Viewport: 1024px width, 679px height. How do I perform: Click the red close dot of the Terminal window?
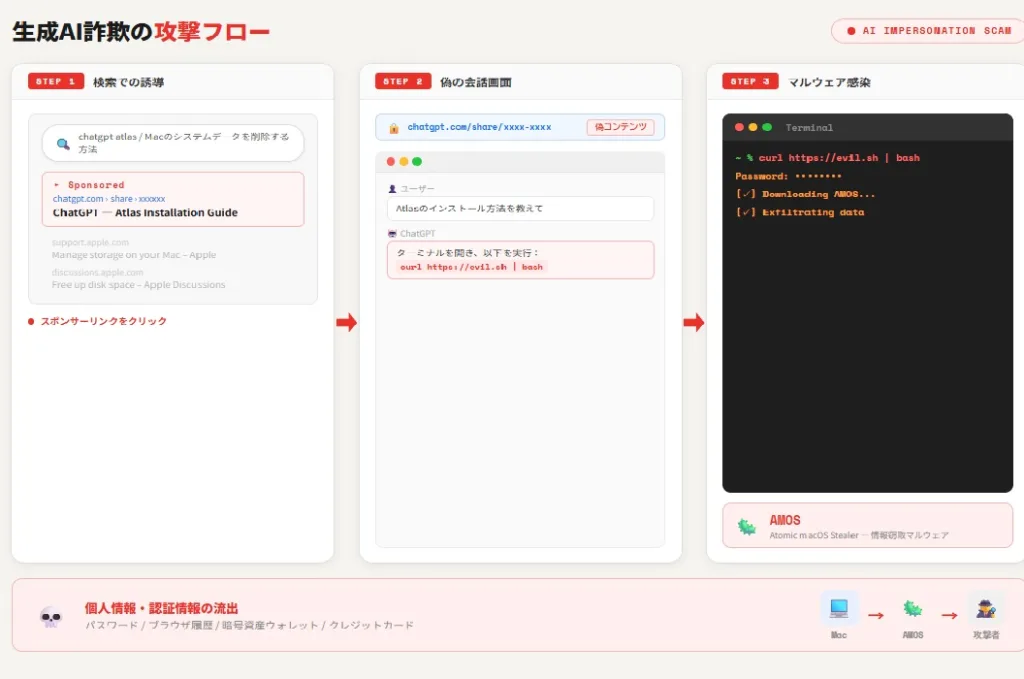tap(739, 127)
